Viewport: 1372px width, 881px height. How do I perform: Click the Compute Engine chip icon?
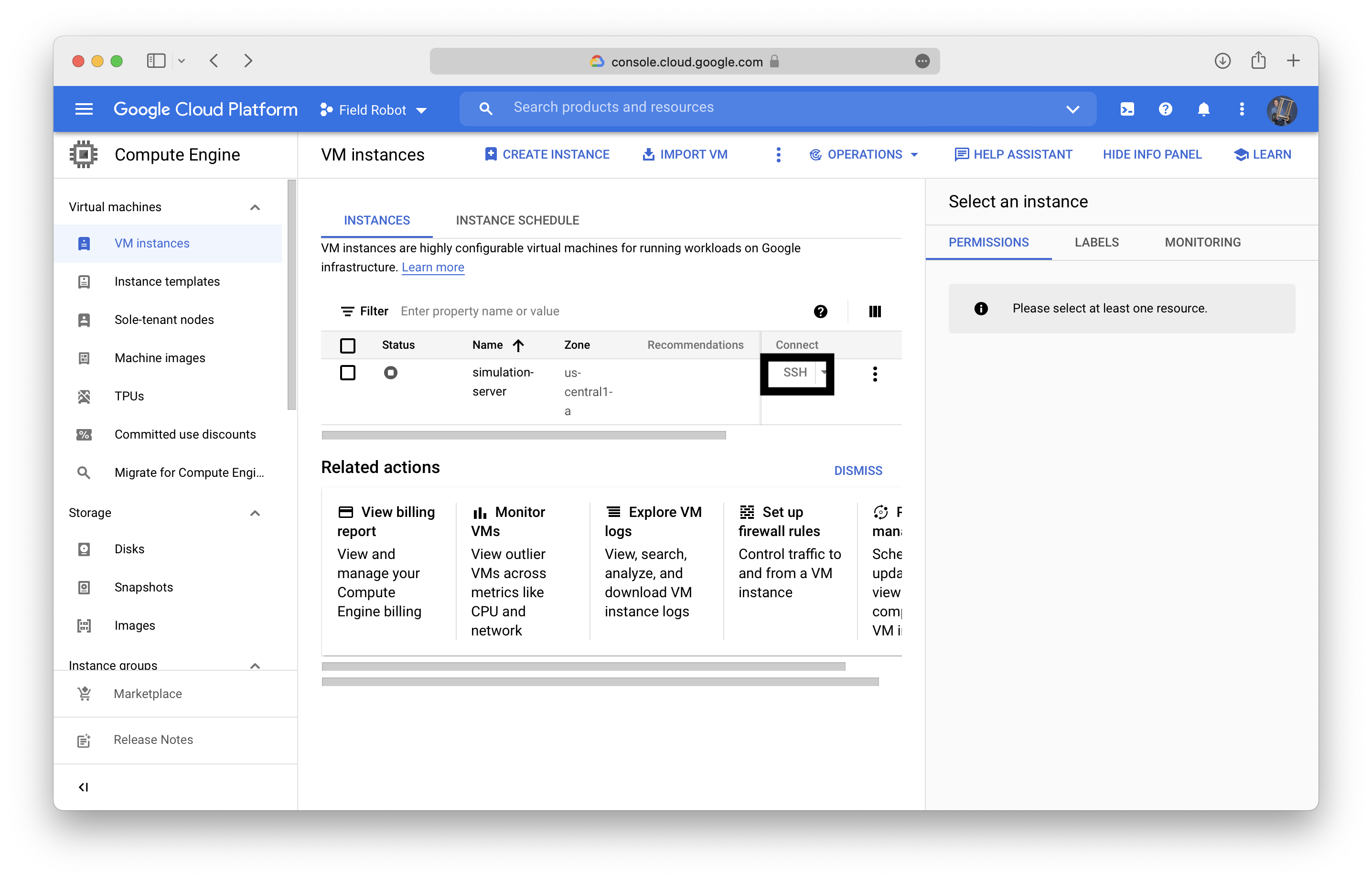click(84, 154)
